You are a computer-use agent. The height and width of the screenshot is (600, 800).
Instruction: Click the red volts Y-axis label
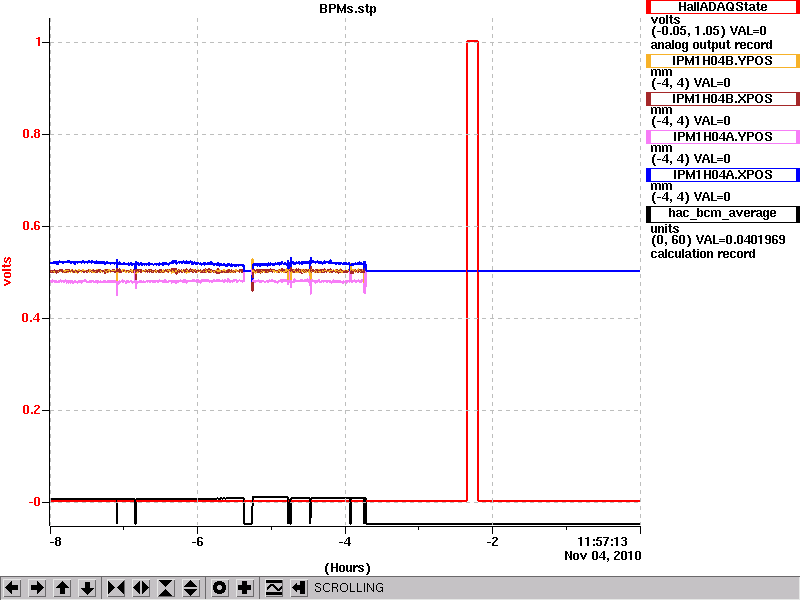pyautogui.click(x=7, y=271)
